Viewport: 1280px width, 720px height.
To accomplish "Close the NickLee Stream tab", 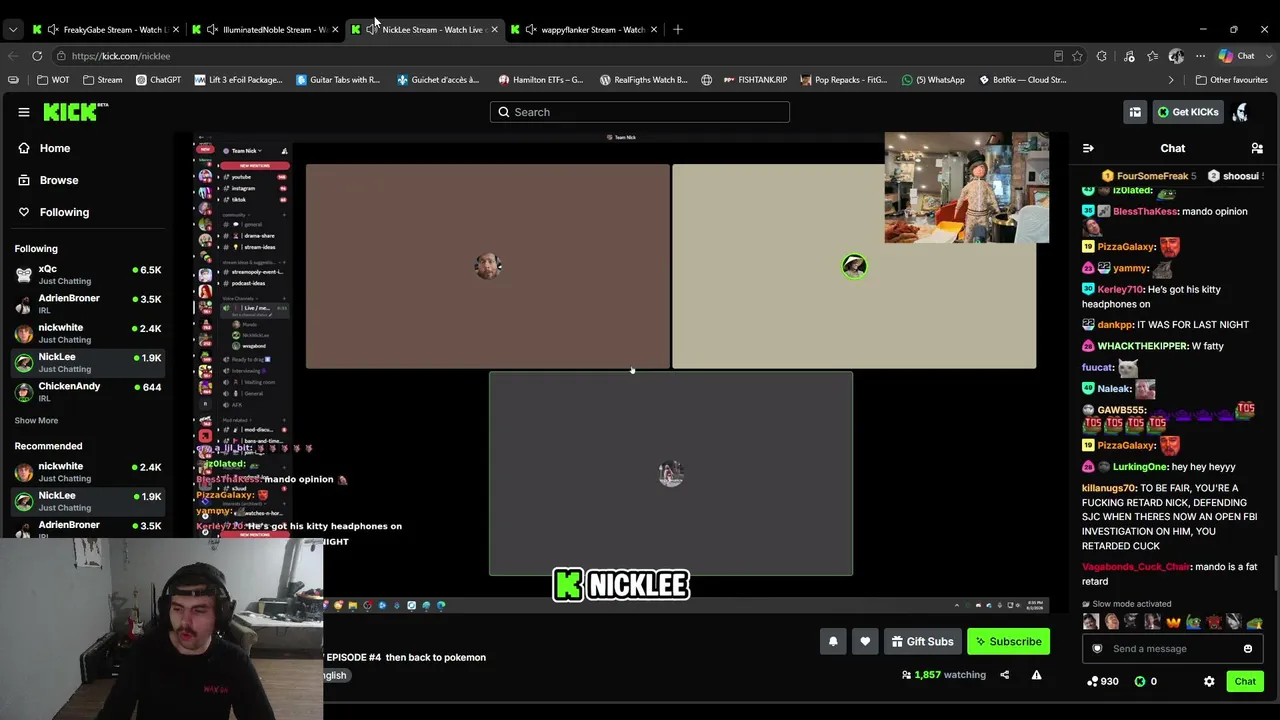I will [x=494, y=29].
